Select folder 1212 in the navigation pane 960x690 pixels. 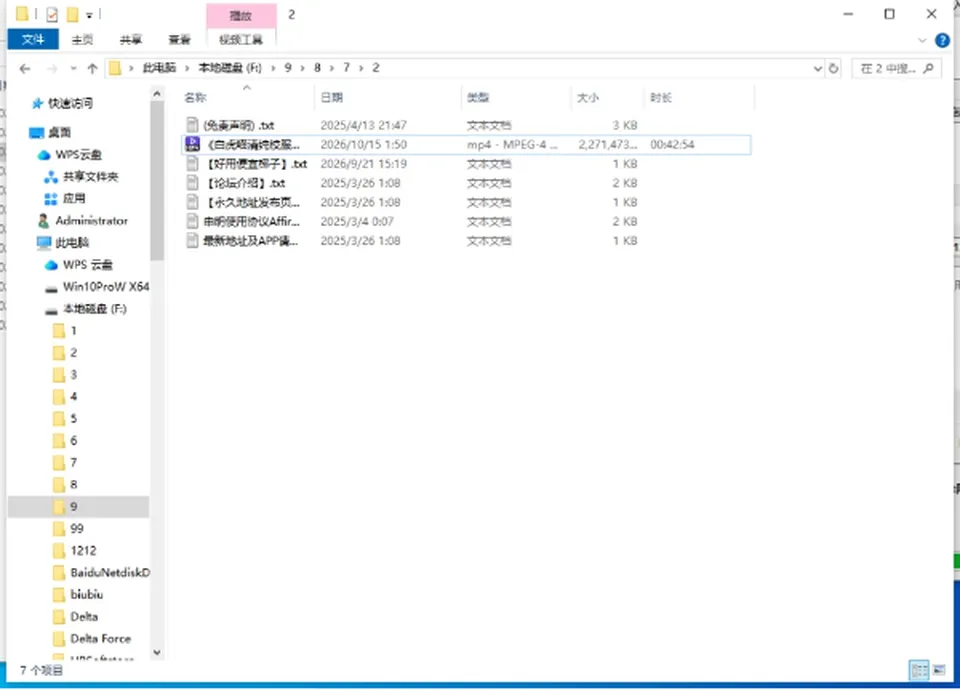point(83,550)
